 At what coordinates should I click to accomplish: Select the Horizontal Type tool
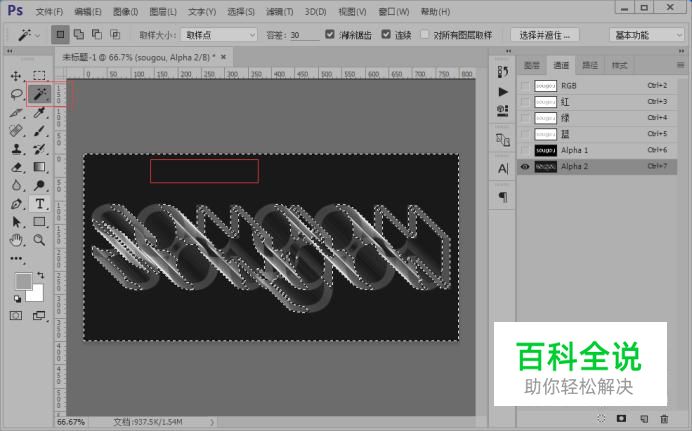(x=39, y=204)
